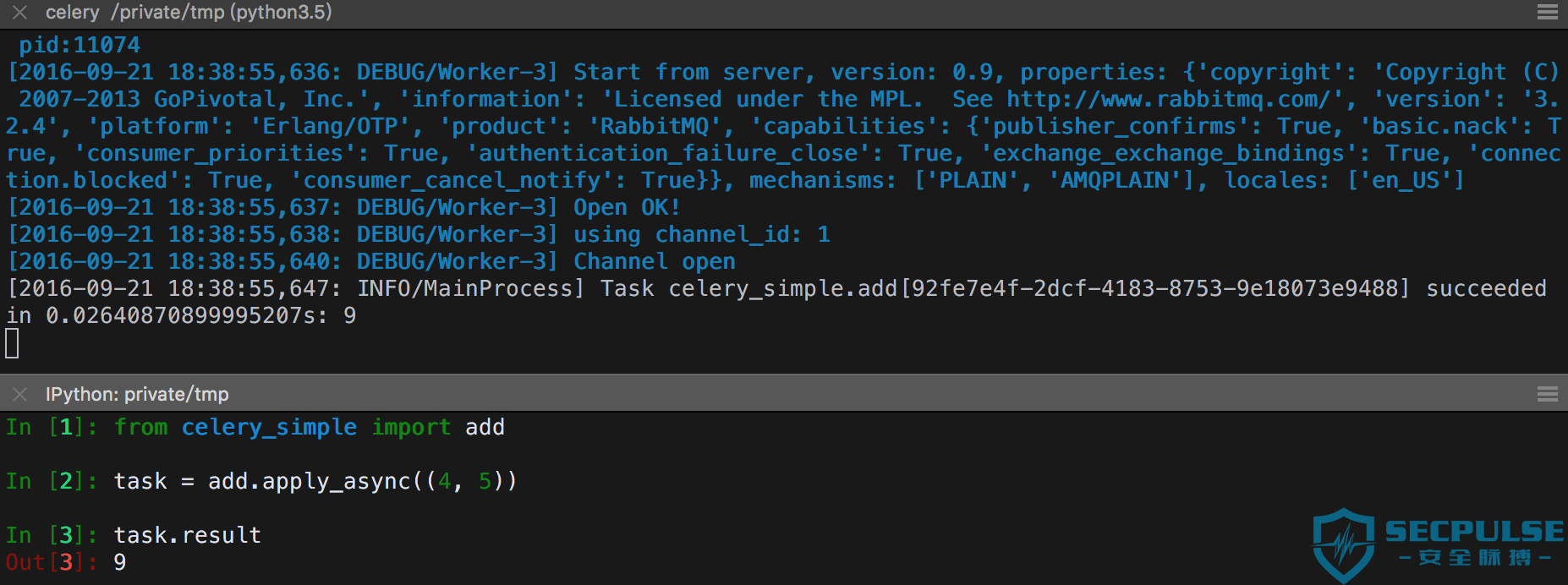Click the 'task.result' input line
The height and width of the screenshot is (585, 1568).
click(x=188, y=535)
